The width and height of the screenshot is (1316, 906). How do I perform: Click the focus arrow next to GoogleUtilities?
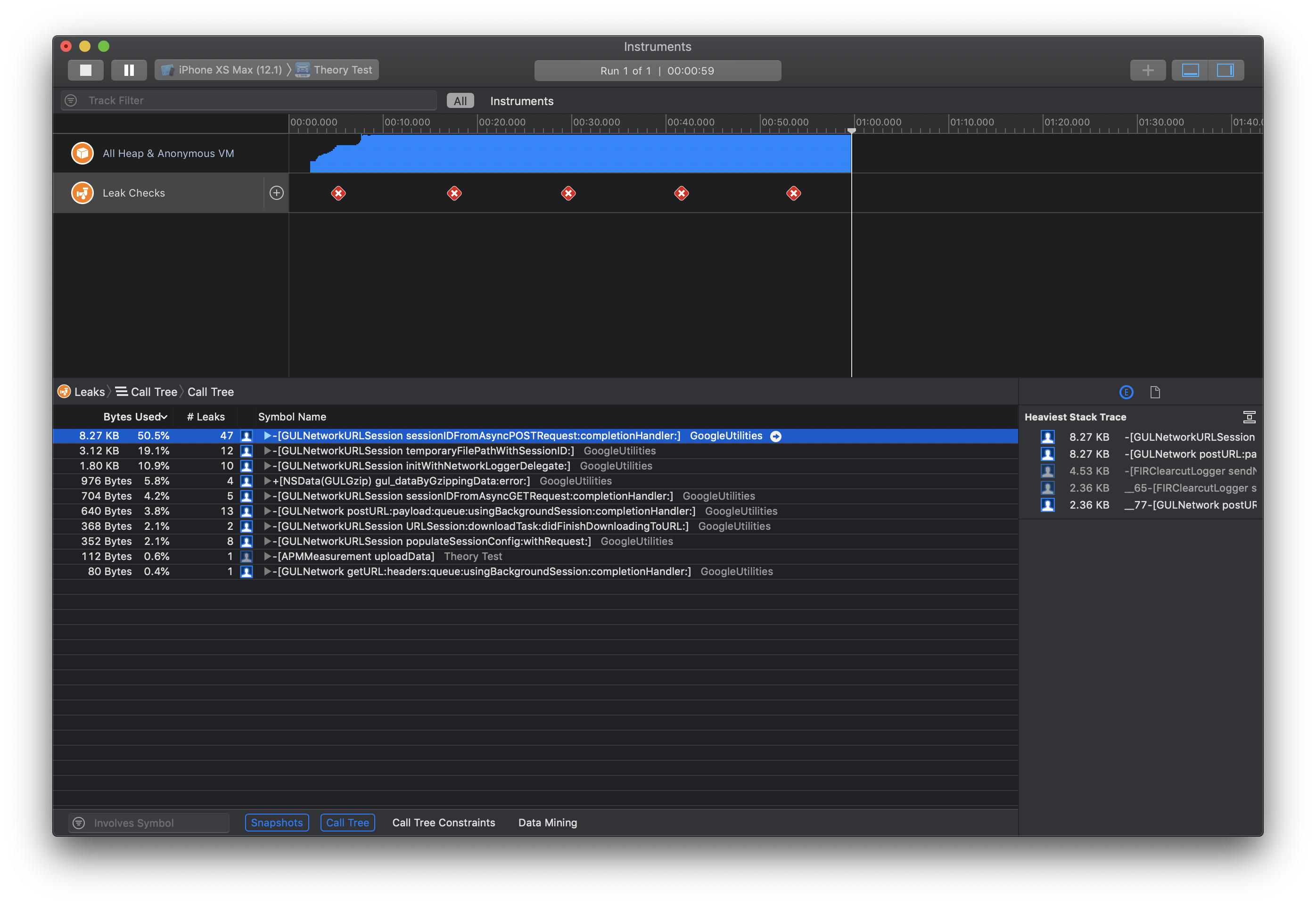pos(776,436)
